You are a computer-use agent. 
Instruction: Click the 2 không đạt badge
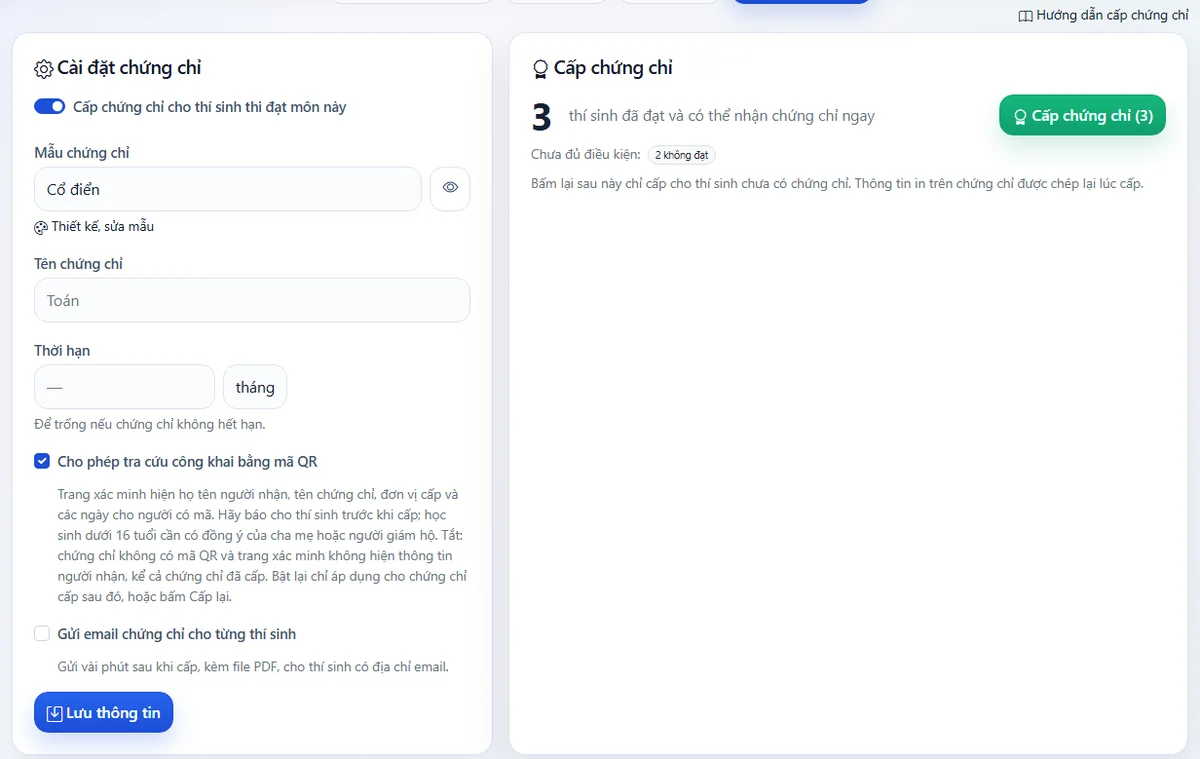point(682,155)
